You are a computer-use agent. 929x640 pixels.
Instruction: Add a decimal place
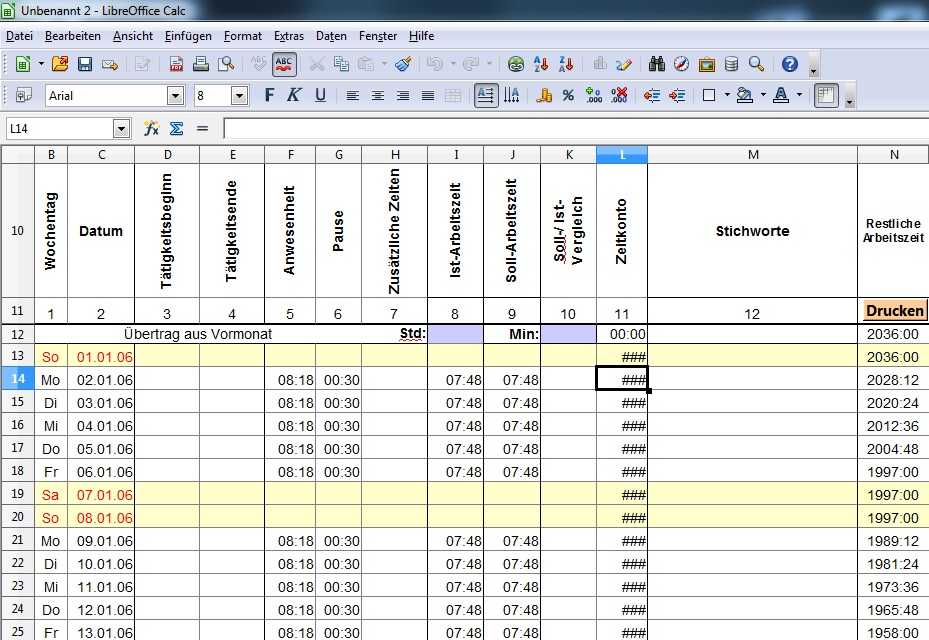[594, 95]
